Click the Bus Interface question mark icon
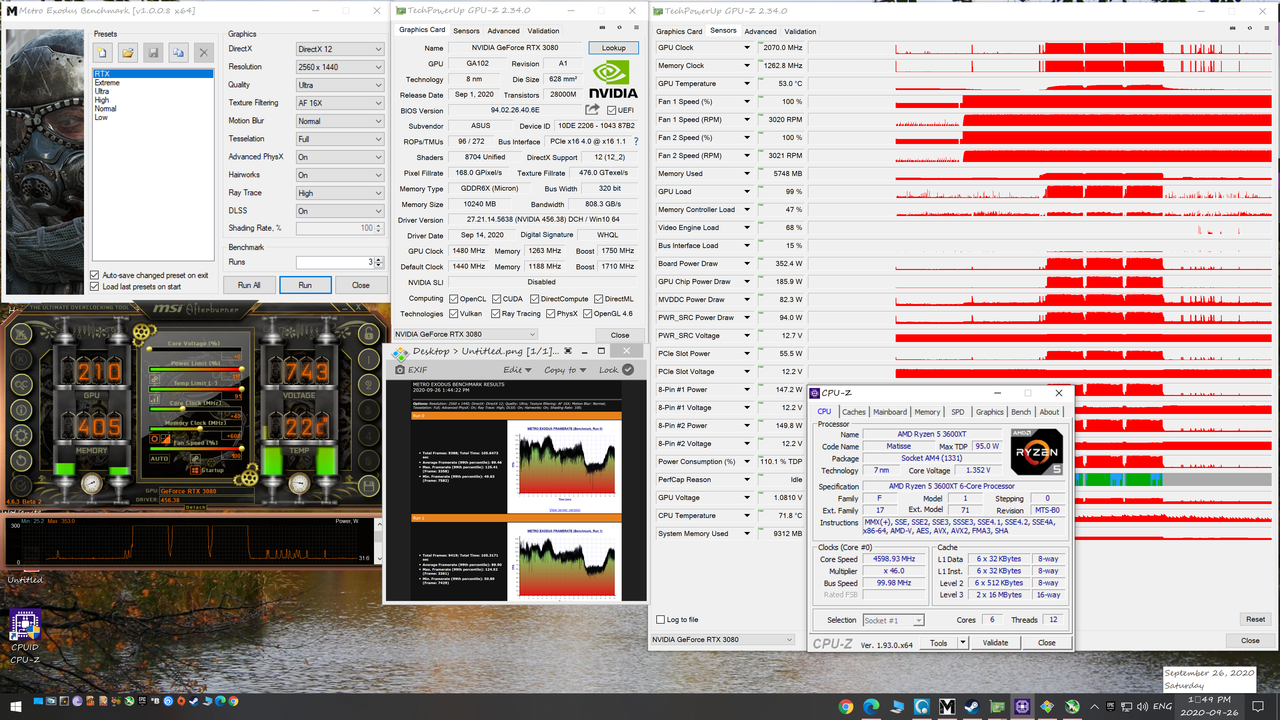The width and height of the screenshot is (1280, 720). [x=636, y=142]
